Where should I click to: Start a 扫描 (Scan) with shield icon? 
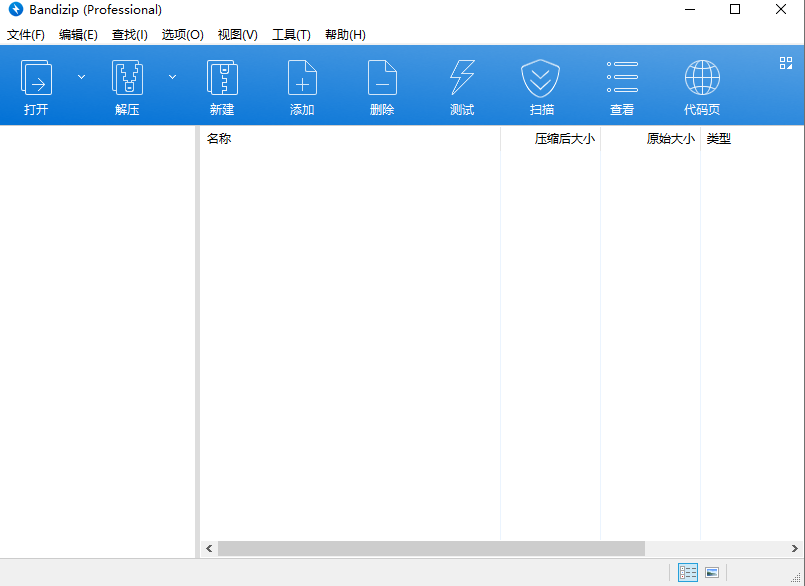[x=541, y=78]
